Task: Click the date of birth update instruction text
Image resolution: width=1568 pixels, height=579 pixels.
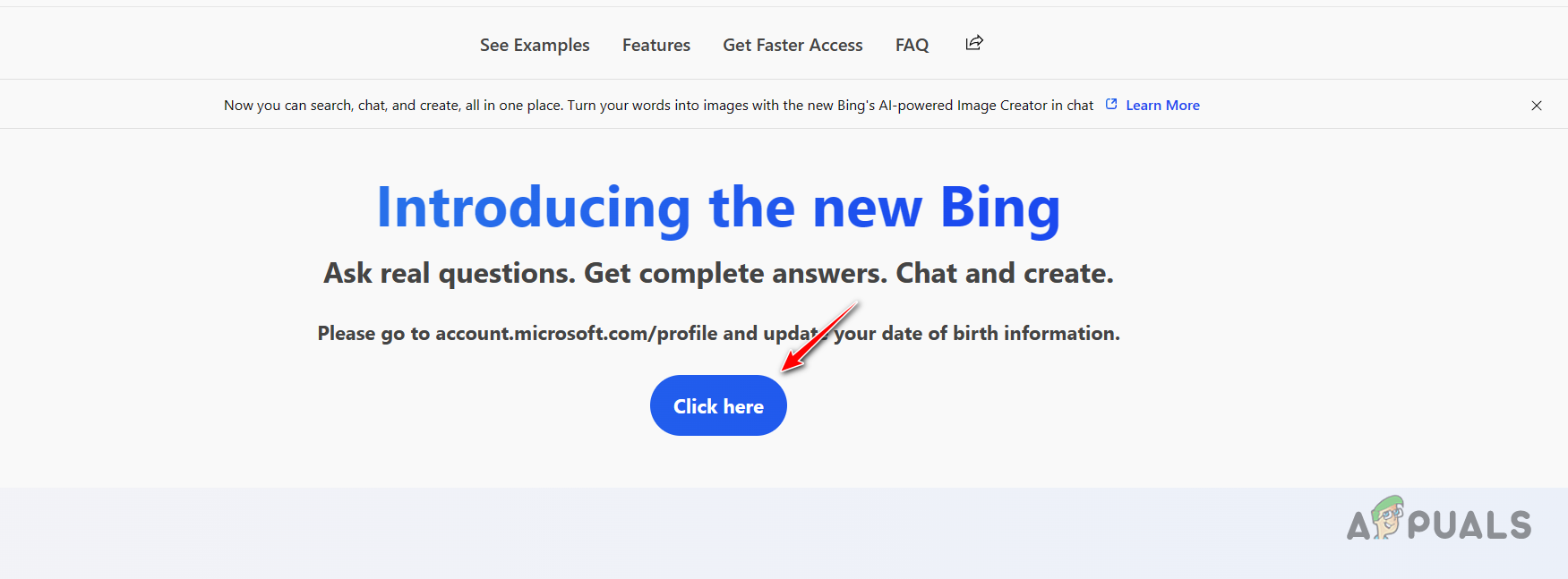Action: click(x=716, y=332)
